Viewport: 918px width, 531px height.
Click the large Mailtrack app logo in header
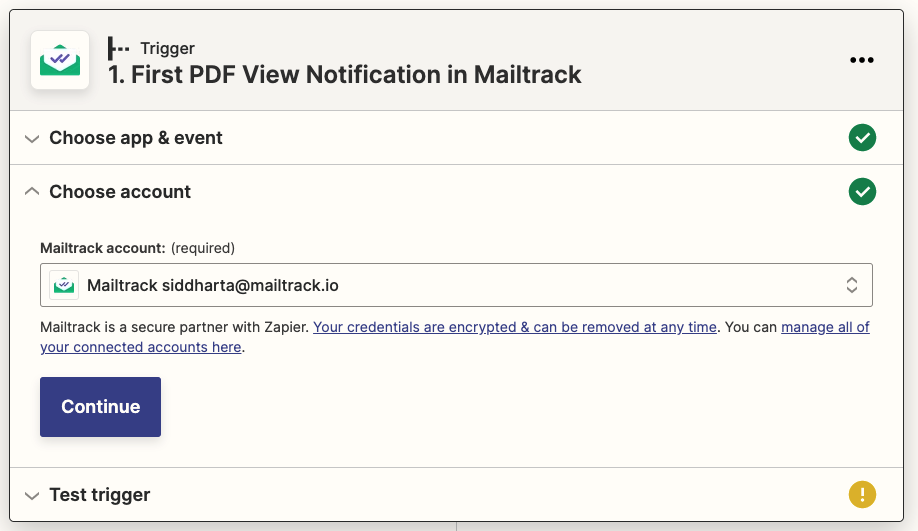pos(60,60)
